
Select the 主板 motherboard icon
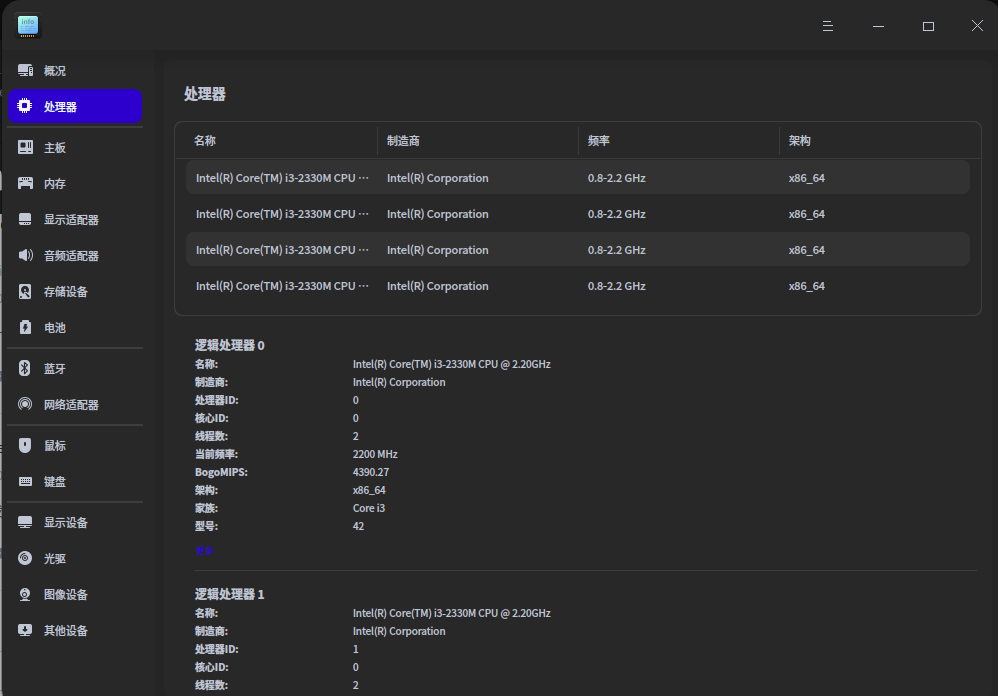[26, 148]
